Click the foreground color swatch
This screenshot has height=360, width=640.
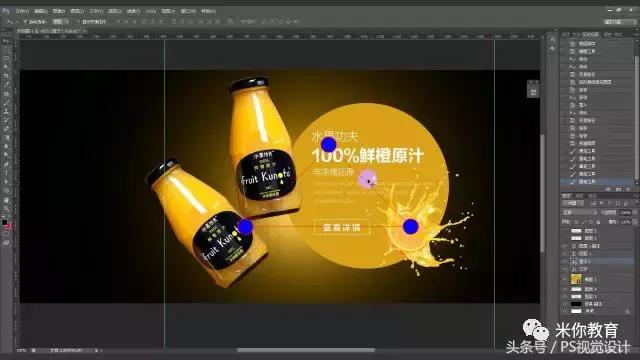4,222
